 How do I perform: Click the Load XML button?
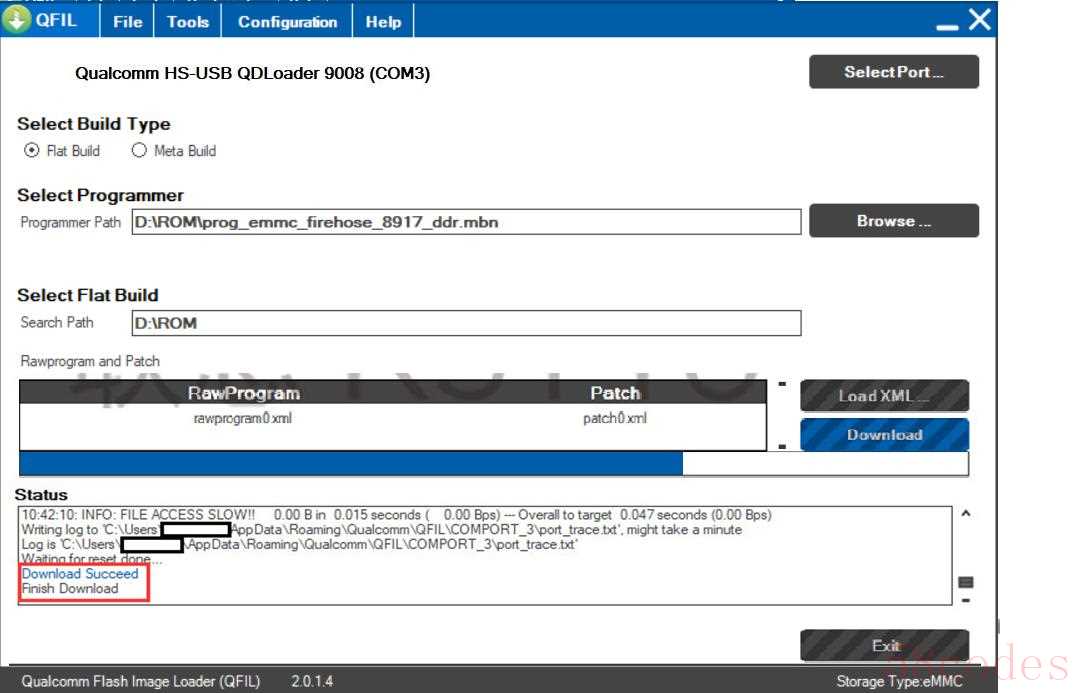click(884, 396)
